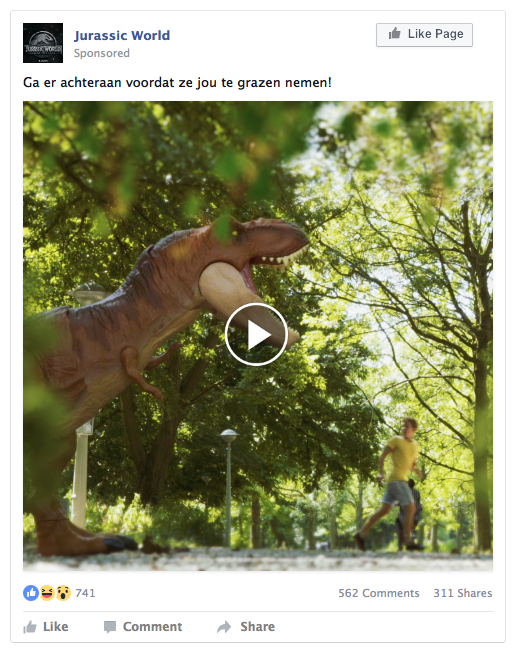
Task: Click the Share text button
Action: click(257, 626)
